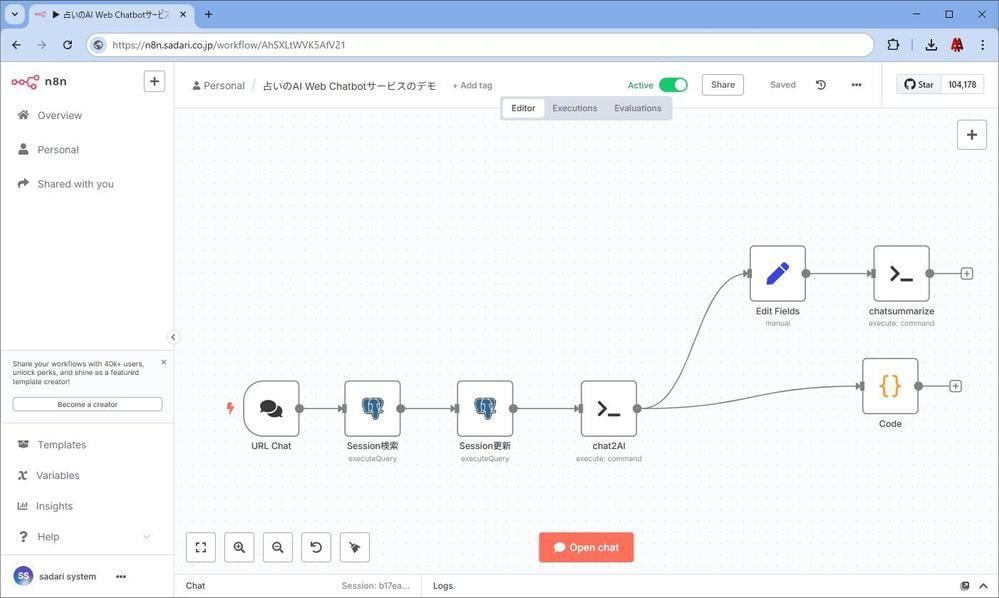Screen dimensions: 999x598
Task: Toggle the Active workflow switch
Action: tap(673, 85)
